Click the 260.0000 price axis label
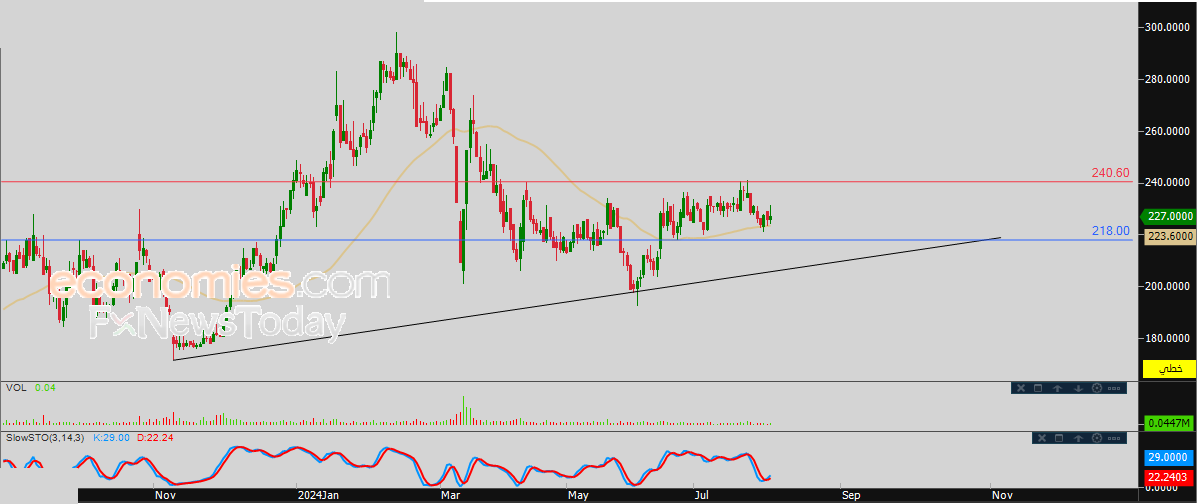 [1165, 131]
